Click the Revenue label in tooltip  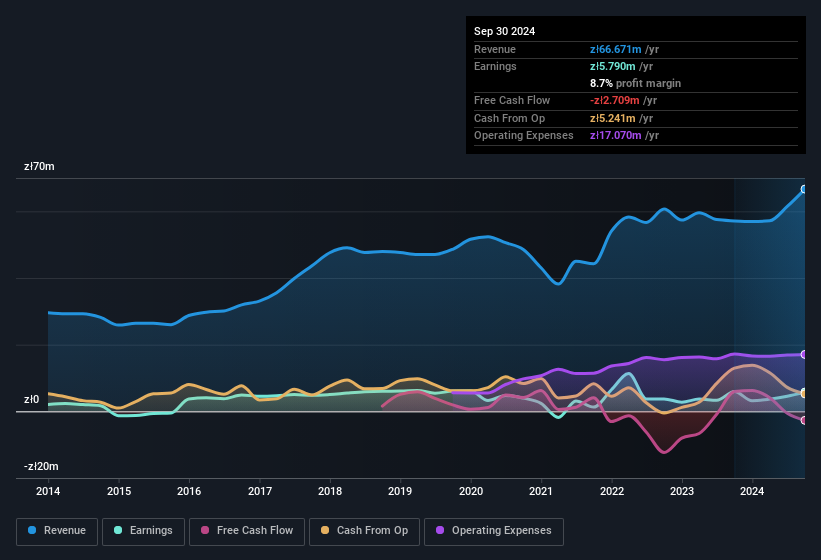pos(495,49)
